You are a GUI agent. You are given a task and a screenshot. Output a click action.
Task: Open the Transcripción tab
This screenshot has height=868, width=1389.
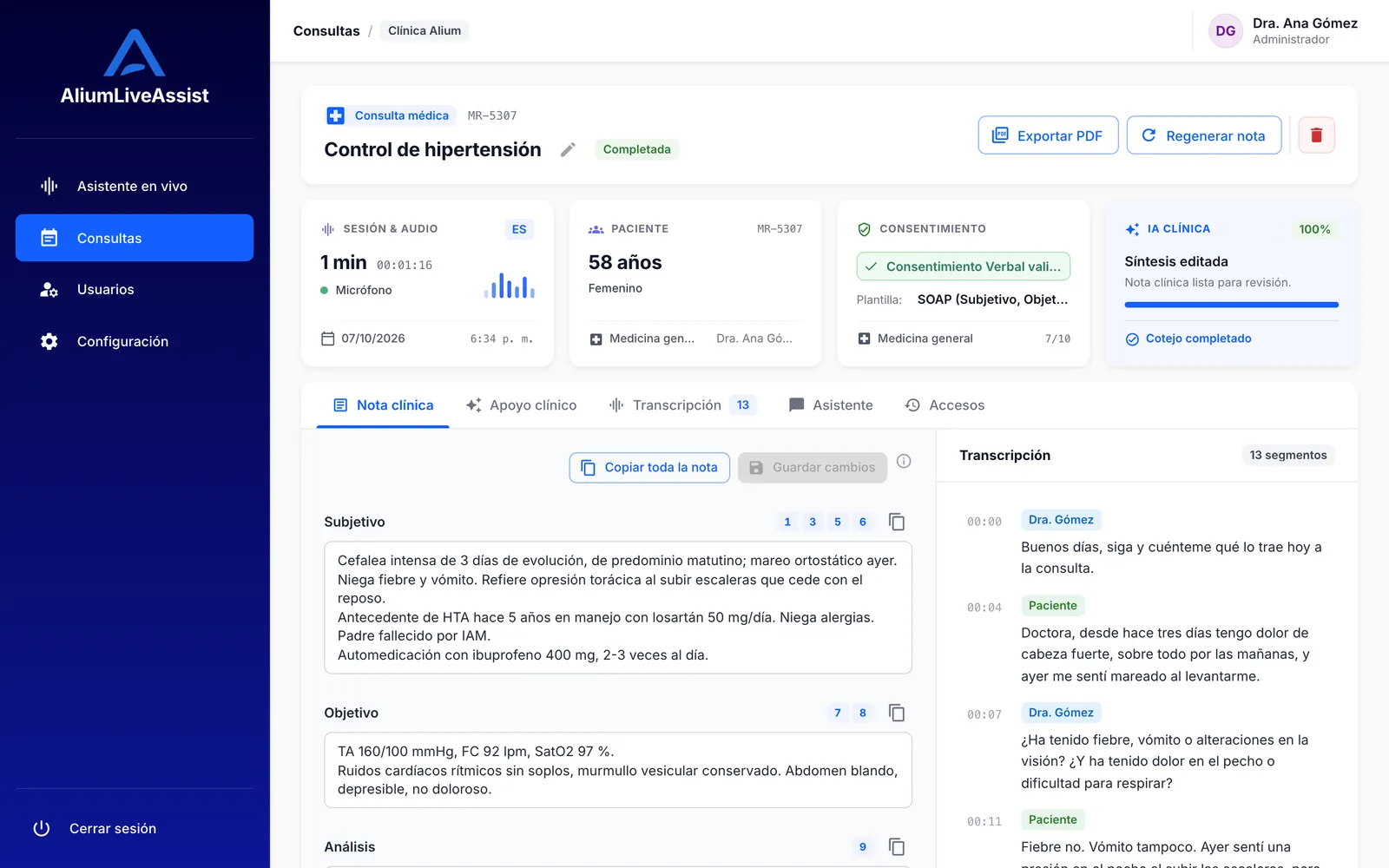[682, 405]
